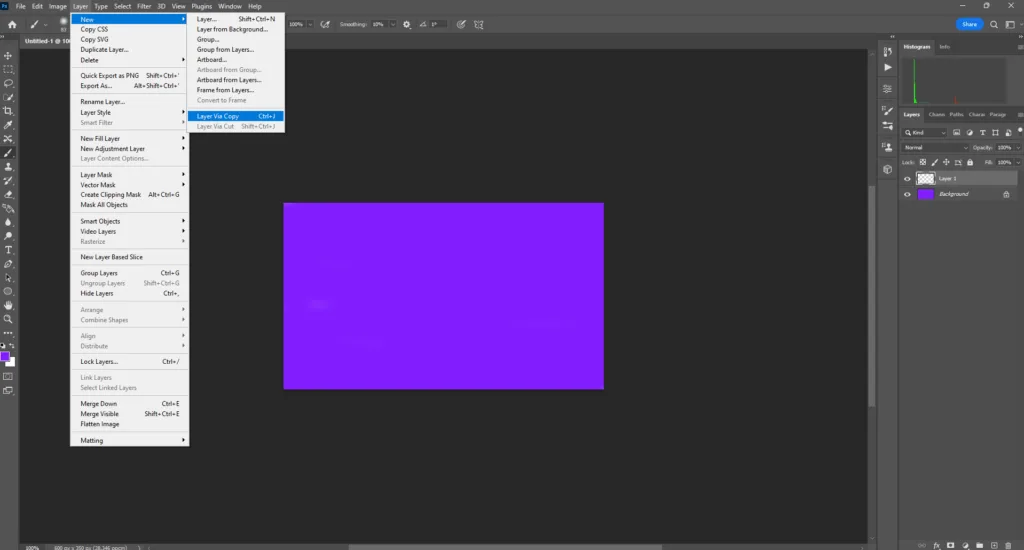Open the Actions panel play icon
Screen dimensions: 1024x550
click(888, 67)
